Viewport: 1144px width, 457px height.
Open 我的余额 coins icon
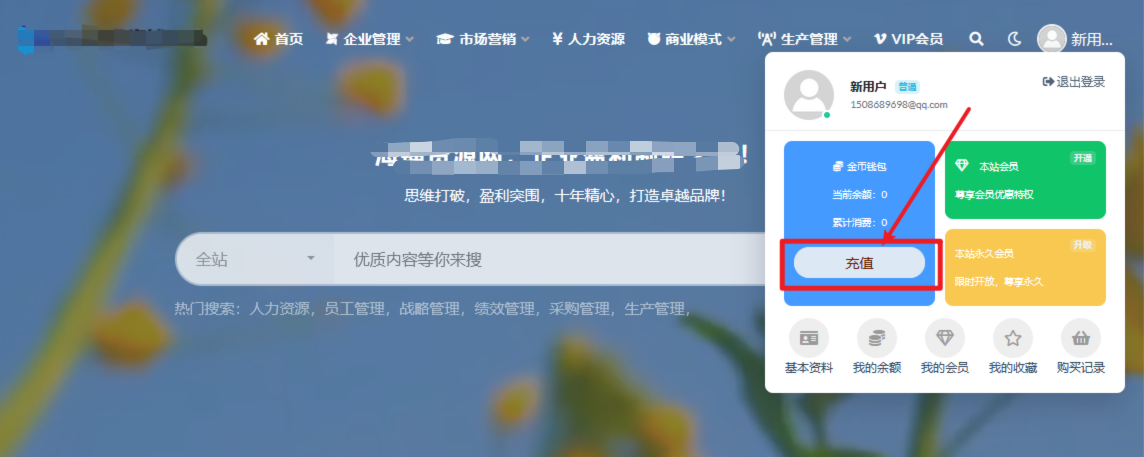[876, 338]
